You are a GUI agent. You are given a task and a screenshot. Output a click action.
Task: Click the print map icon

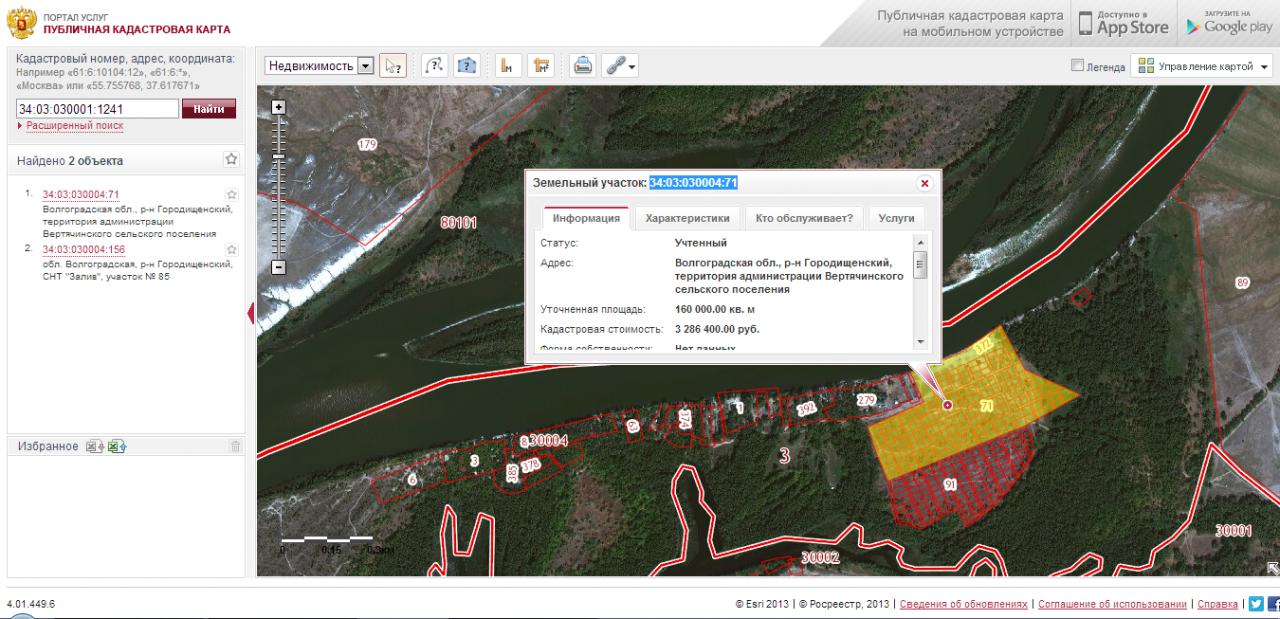[582, 66]
